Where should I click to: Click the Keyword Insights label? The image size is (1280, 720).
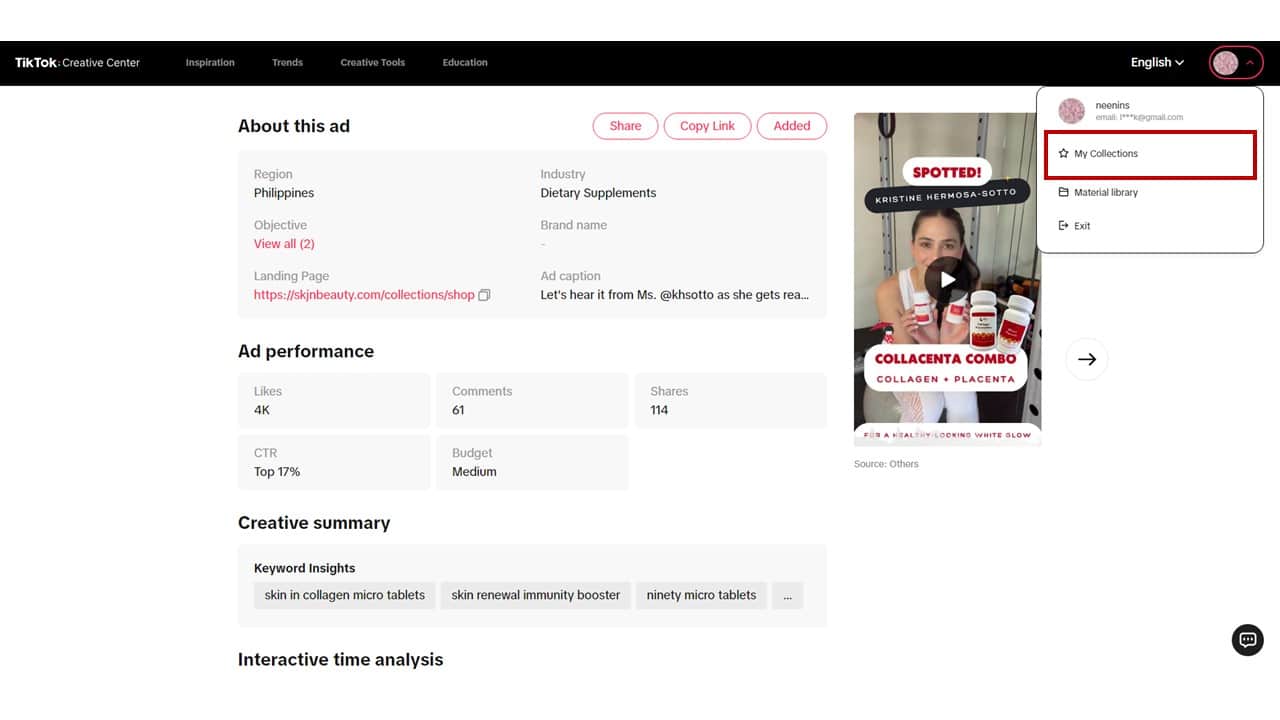[x=304, y=568]
